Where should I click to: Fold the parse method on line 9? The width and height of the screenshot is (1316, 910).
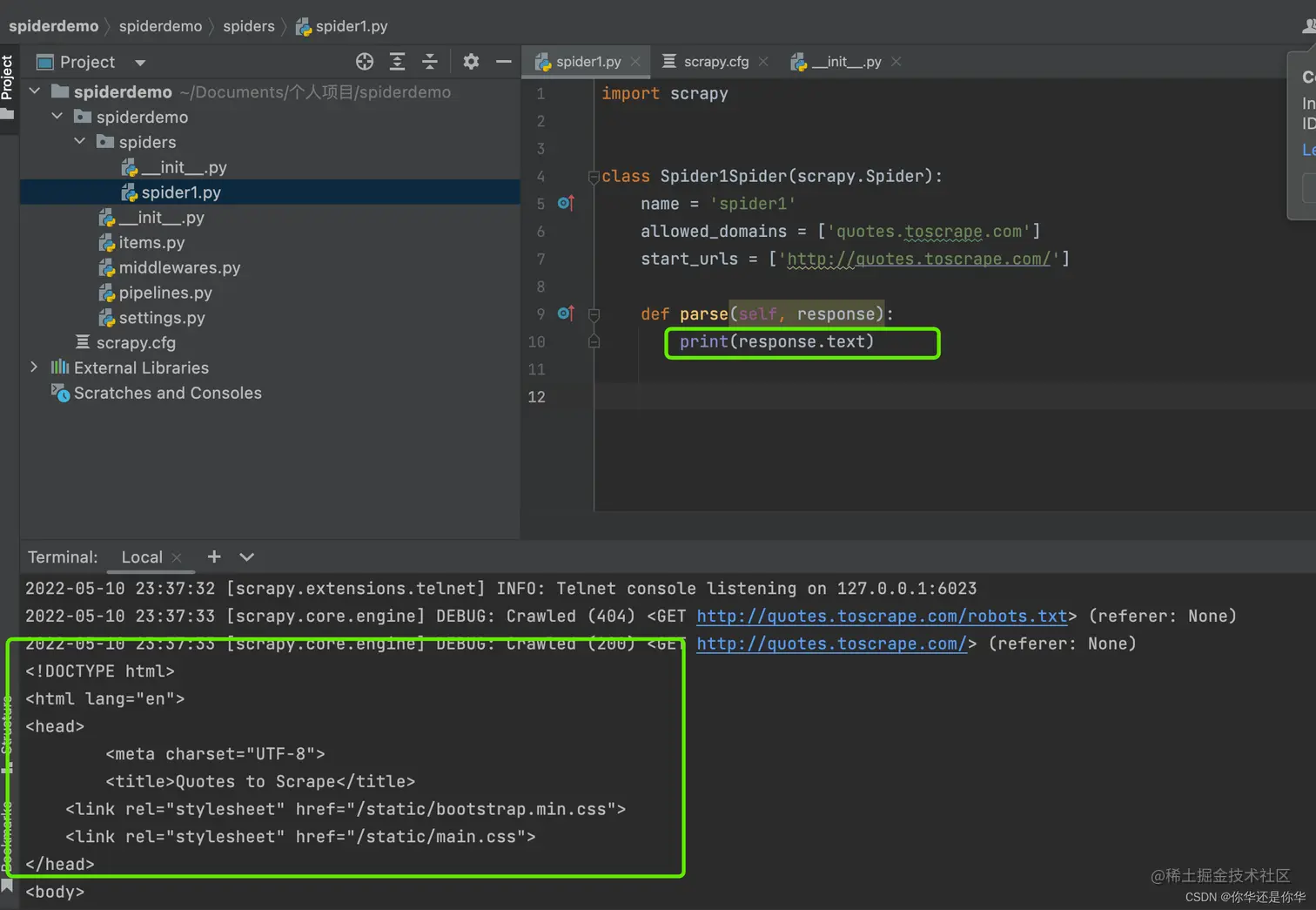coord(594,314)
